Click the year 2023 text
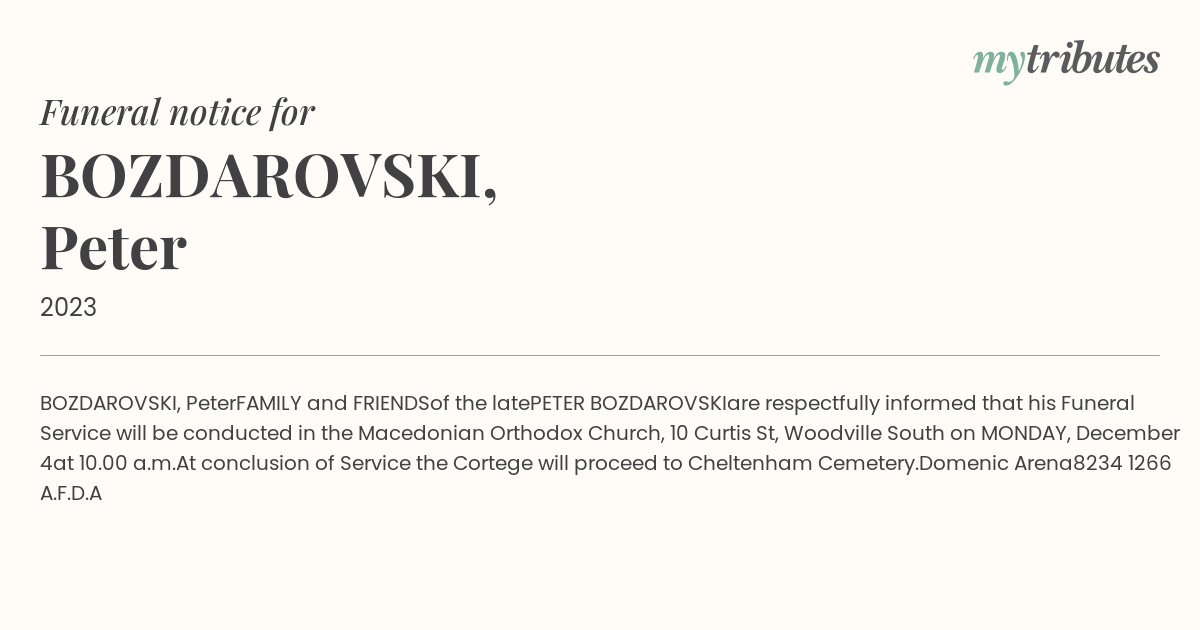Image resolution: width=1200 pixels, height=630 pixels. click(x=68, y=307)
